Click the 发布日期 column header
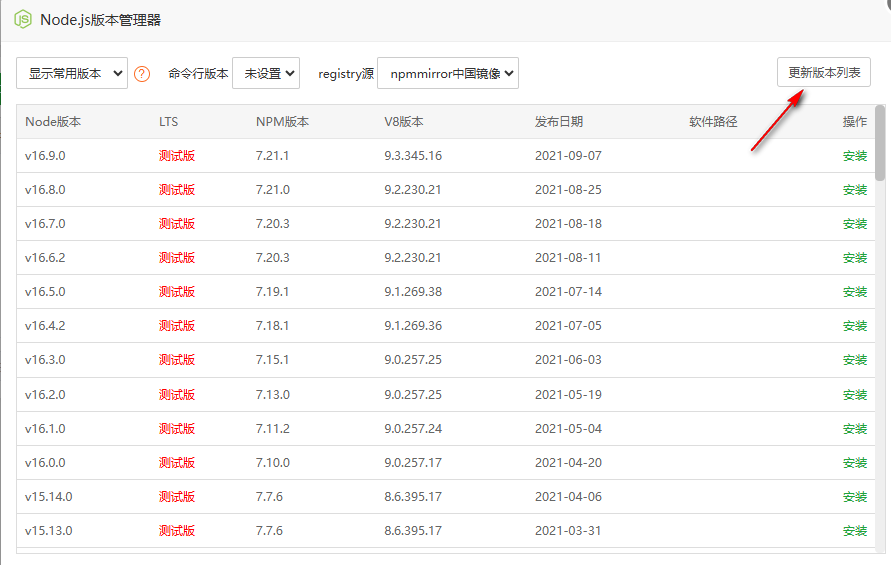 (559, 122)
